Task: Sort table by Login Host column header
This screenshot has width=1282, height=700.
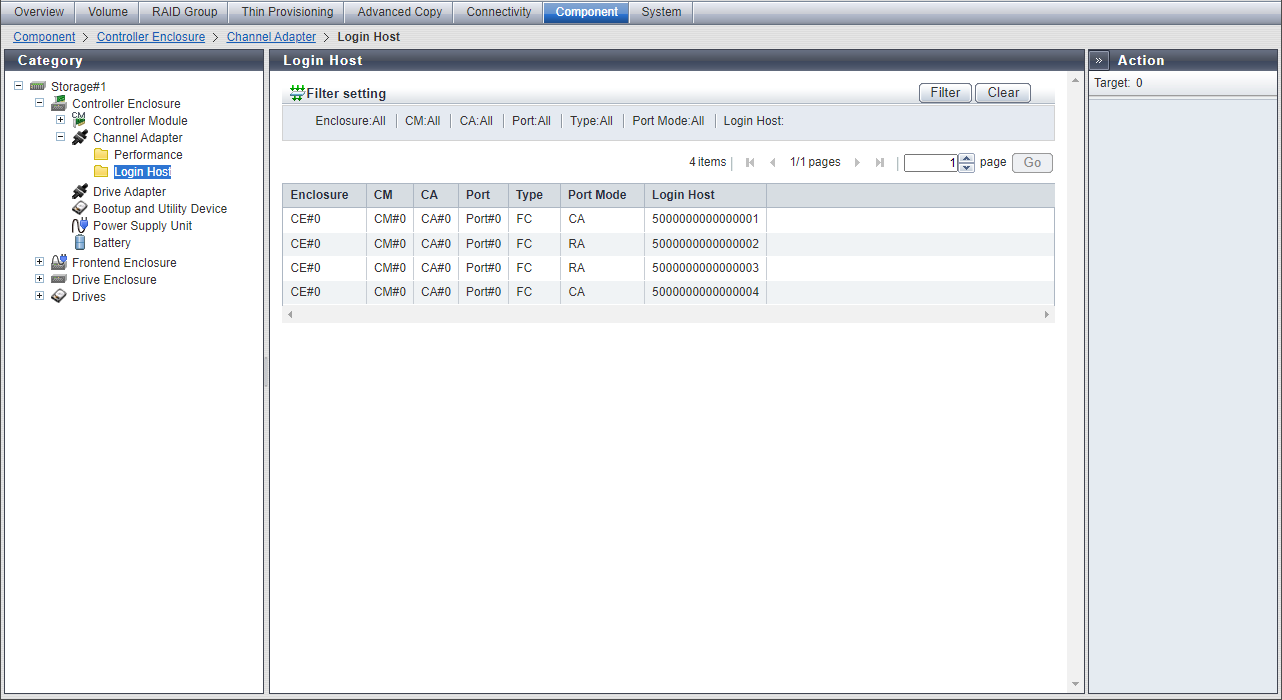Action: point(683,195)
